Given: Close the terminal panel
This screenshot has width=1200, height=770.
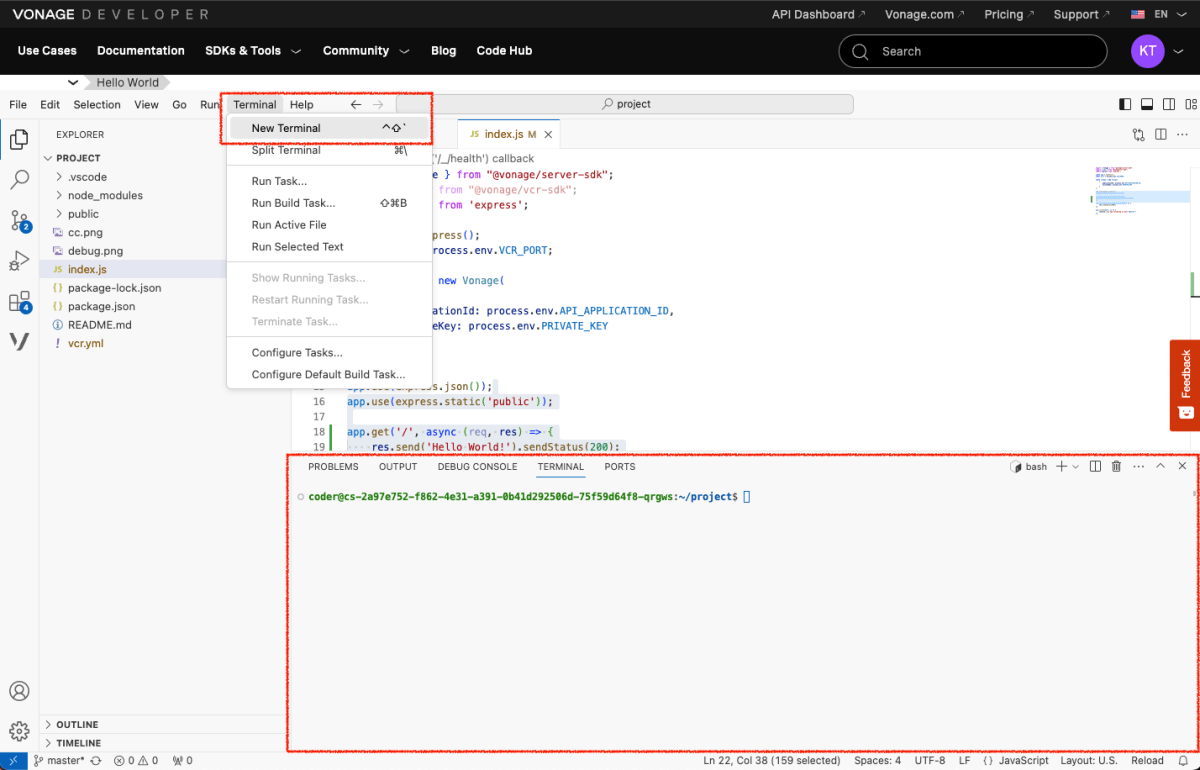Looking at the screenshot, I should coord(1182,466).
